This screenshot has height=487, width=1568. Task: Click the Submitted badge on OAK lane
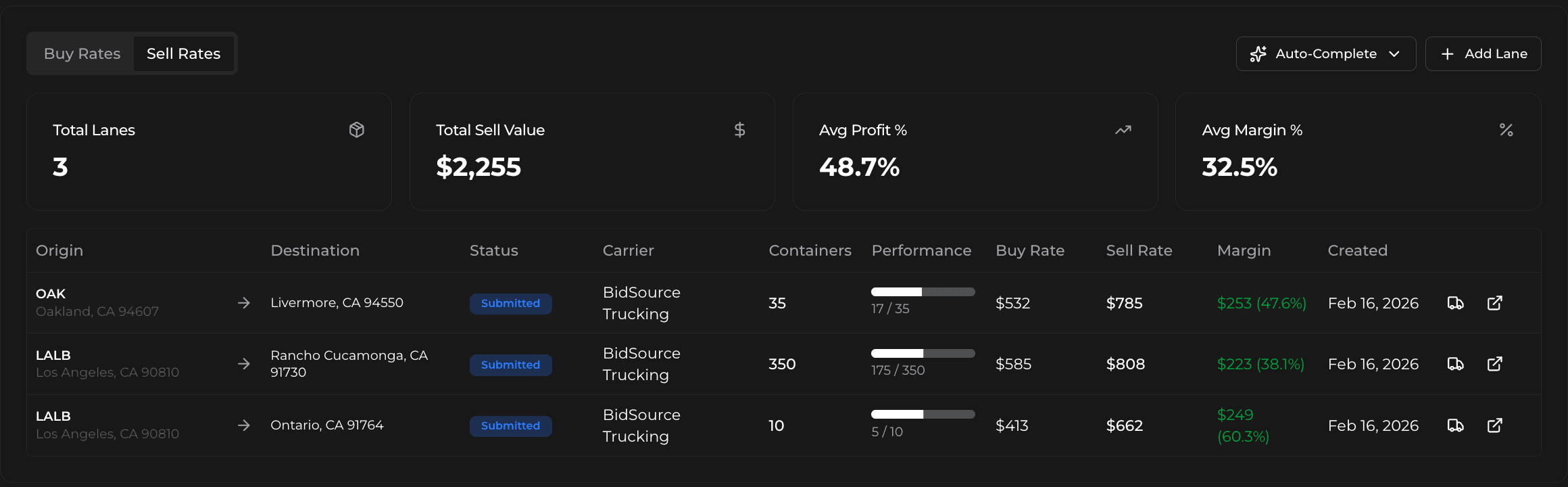coord(510,304)
